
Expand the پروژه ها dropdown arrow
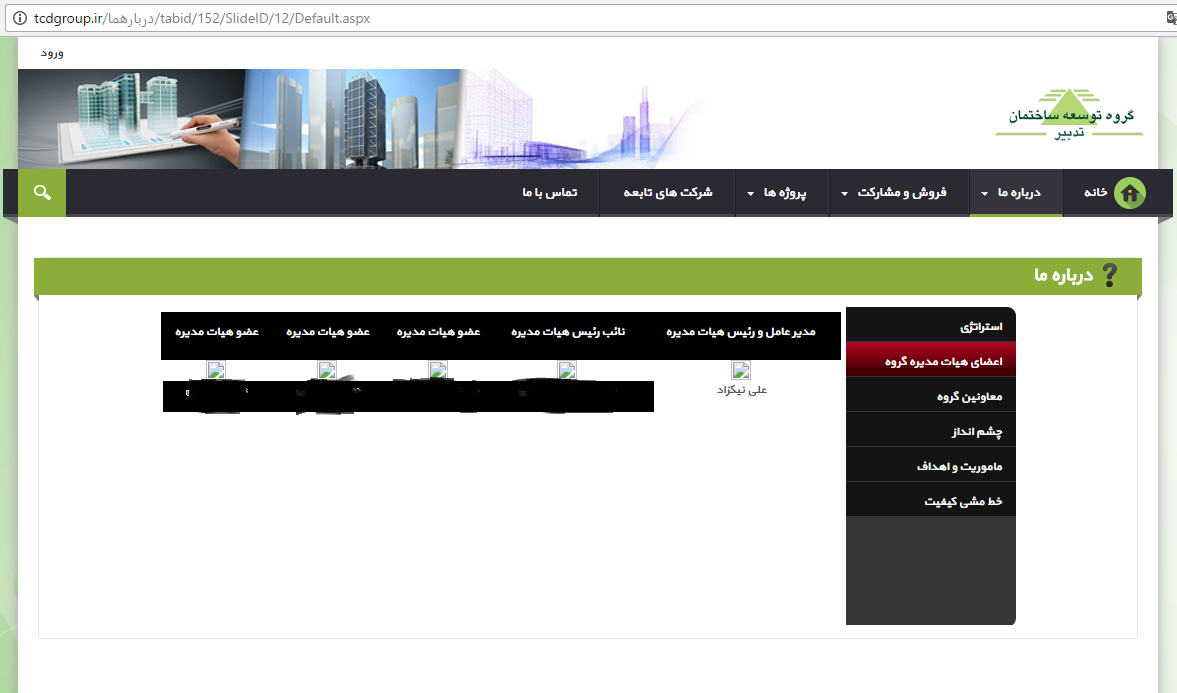coord(751,194)
